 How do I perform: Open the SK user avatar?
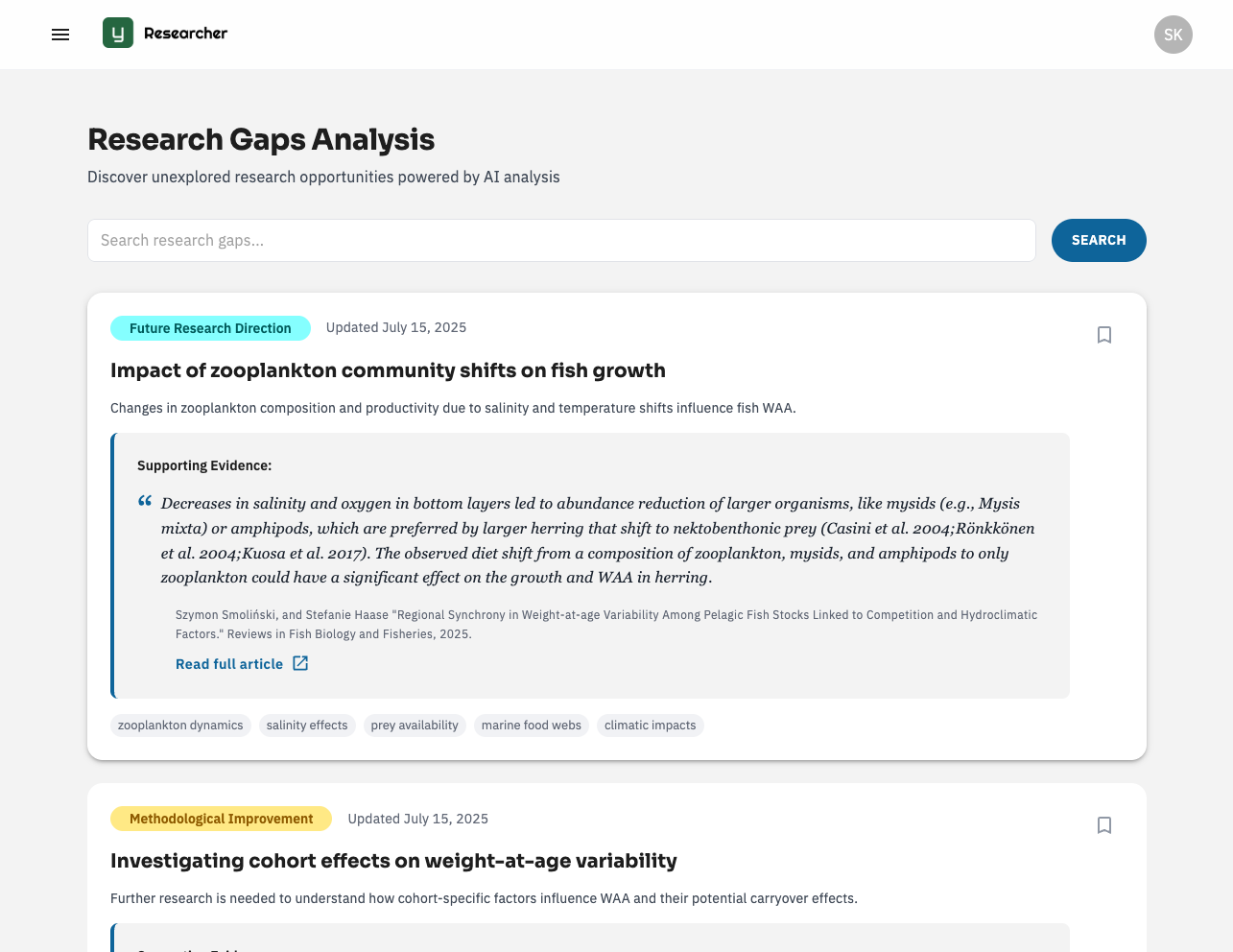tap(1173, 35)
